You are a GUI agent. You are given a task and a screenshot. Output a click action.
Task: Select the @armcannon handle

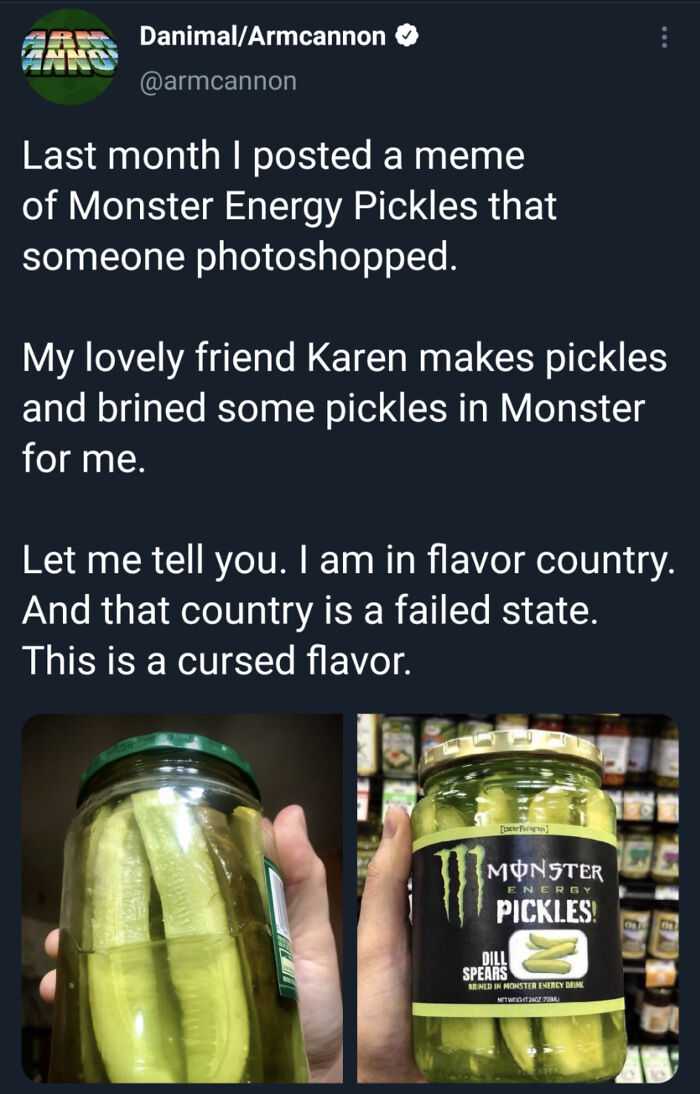220,82
